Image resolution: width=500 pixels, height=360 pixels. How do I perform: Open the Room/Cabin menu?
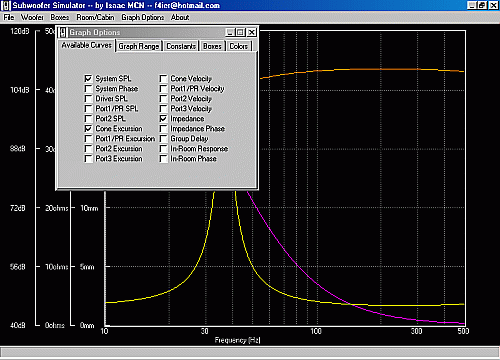tap(95, 17)
